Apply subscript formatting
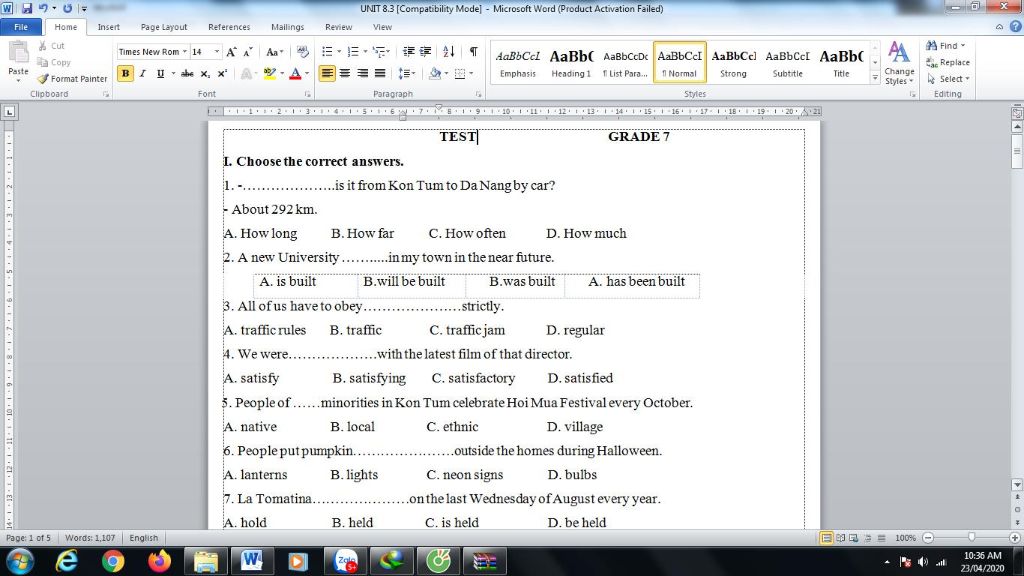 205,74
